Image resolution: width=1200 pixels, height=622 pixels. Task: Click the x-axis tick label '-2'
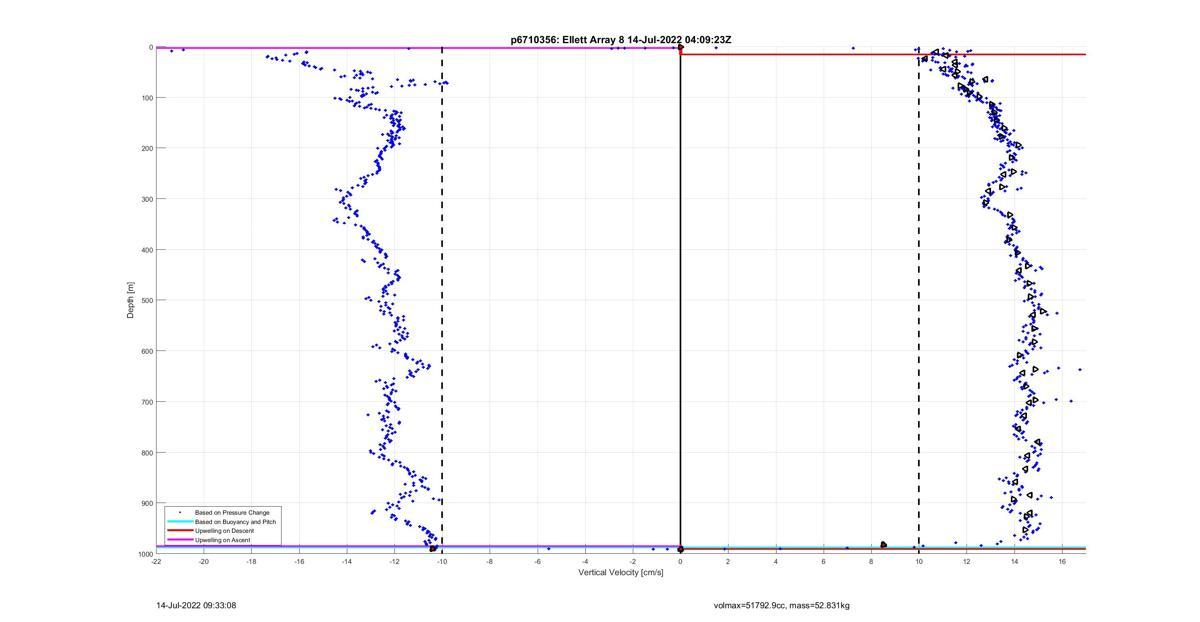pyautogui.click(x=633, y=562)
